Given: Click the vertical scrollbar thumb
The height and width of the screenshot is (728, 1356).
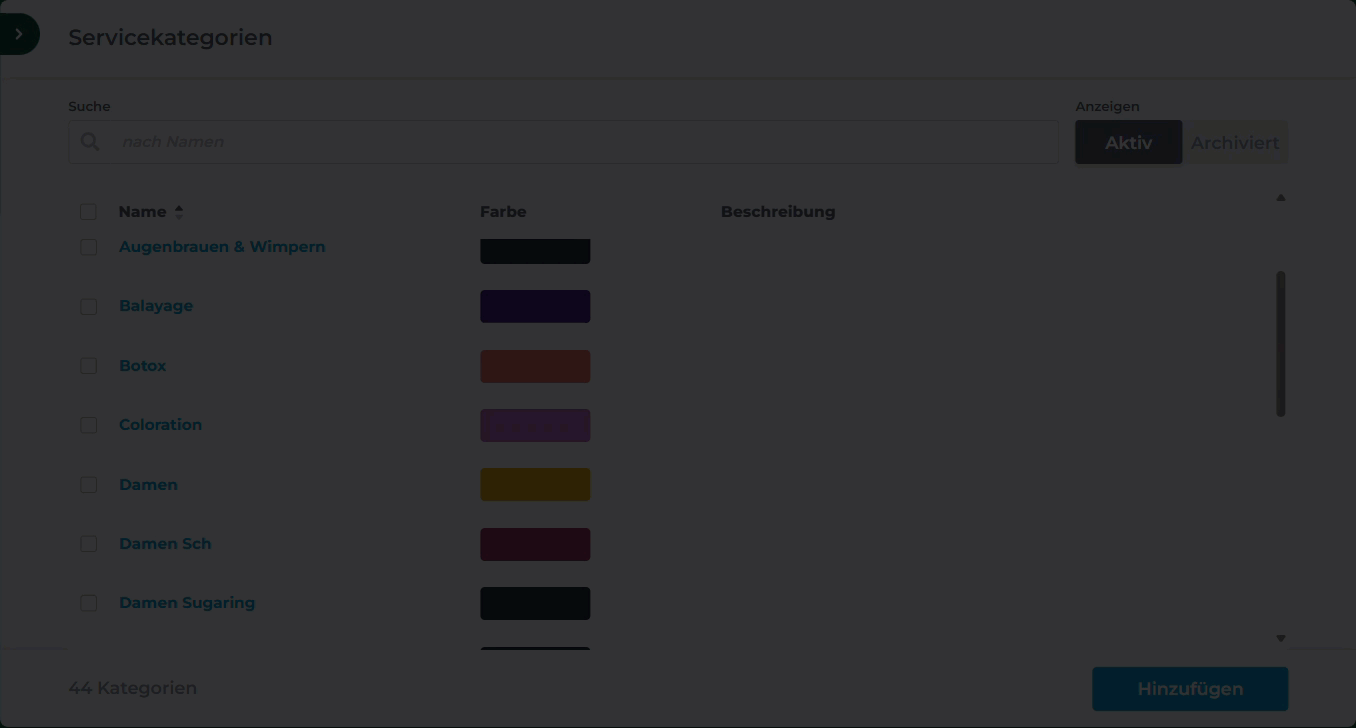Looking at the screenshot, I should click(1281, 344).
